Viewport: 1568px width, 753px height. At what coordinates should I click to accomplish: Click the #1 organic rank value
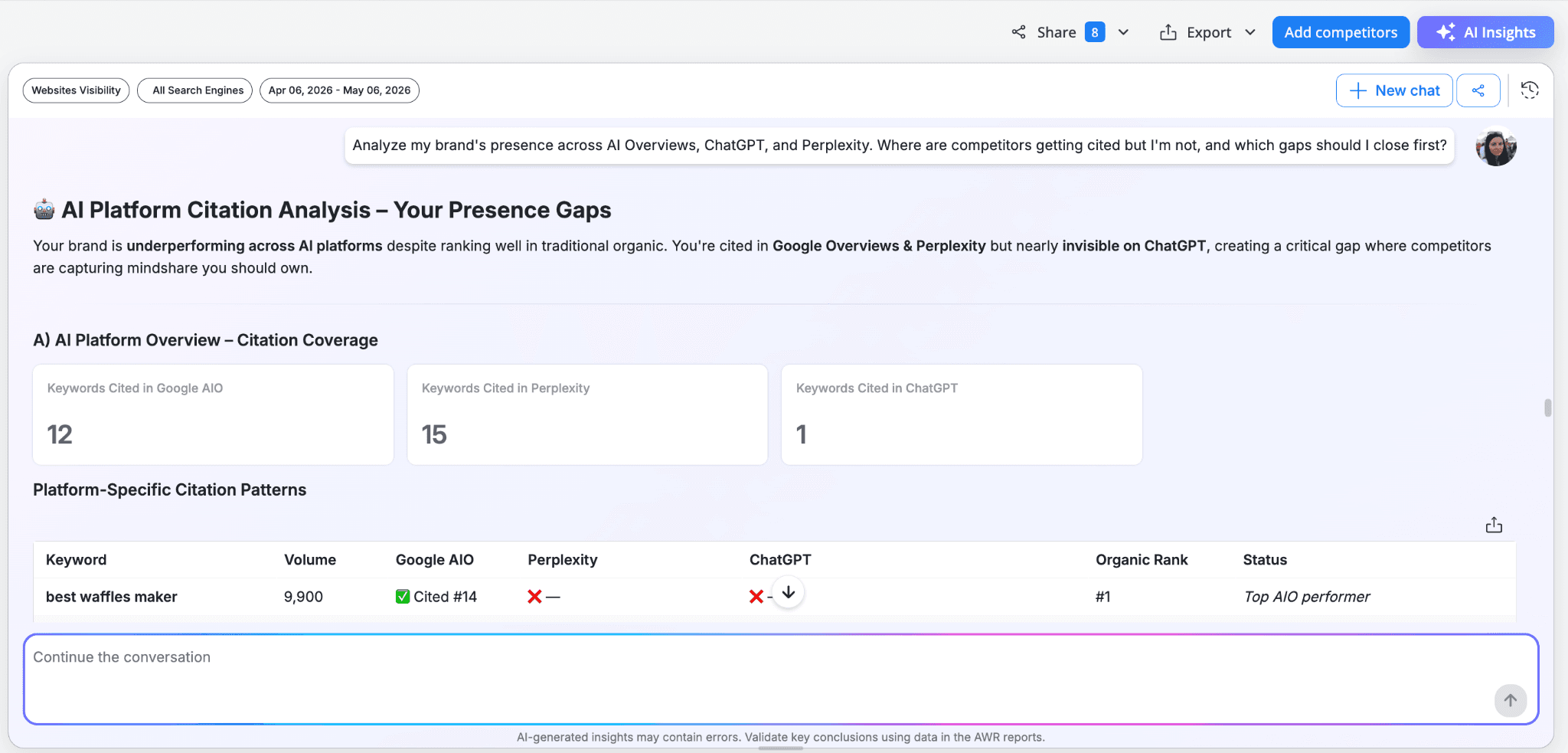point(1103,597)
